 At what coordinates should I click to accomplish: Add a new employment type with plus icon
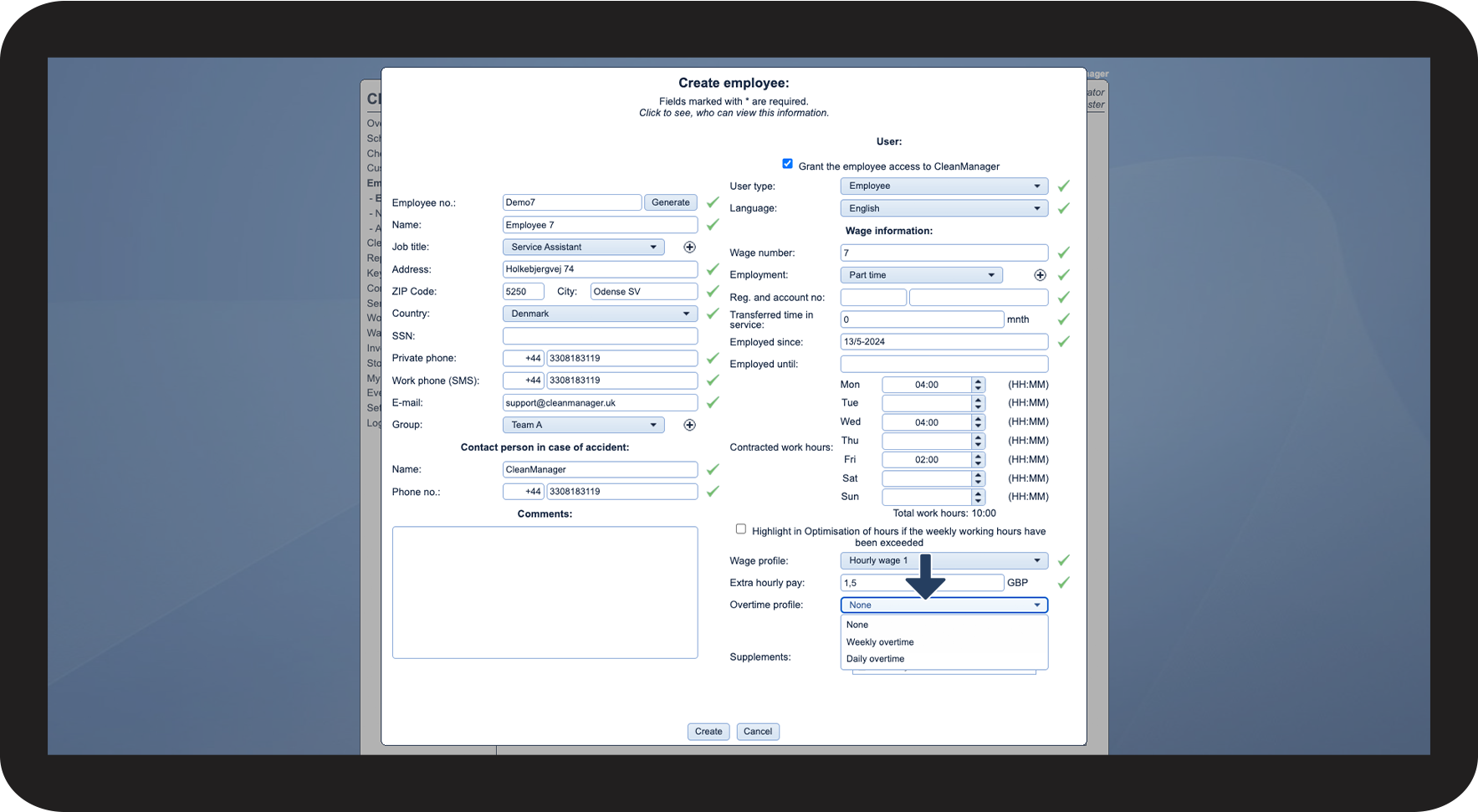pos(1040,275)
